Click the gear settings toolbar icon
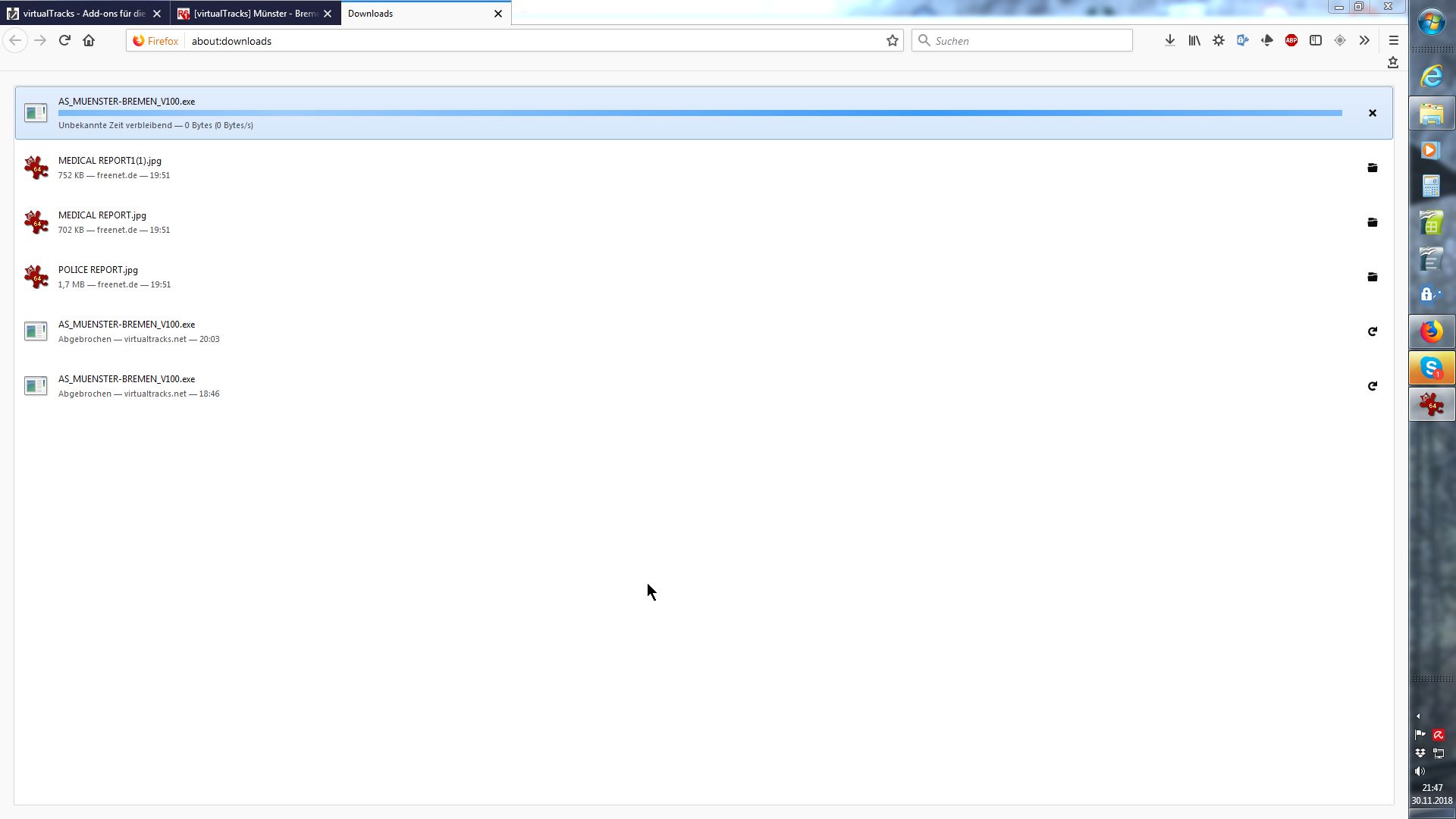Viewport: 1456px width, 819px height. click(x=1219, y=41)
